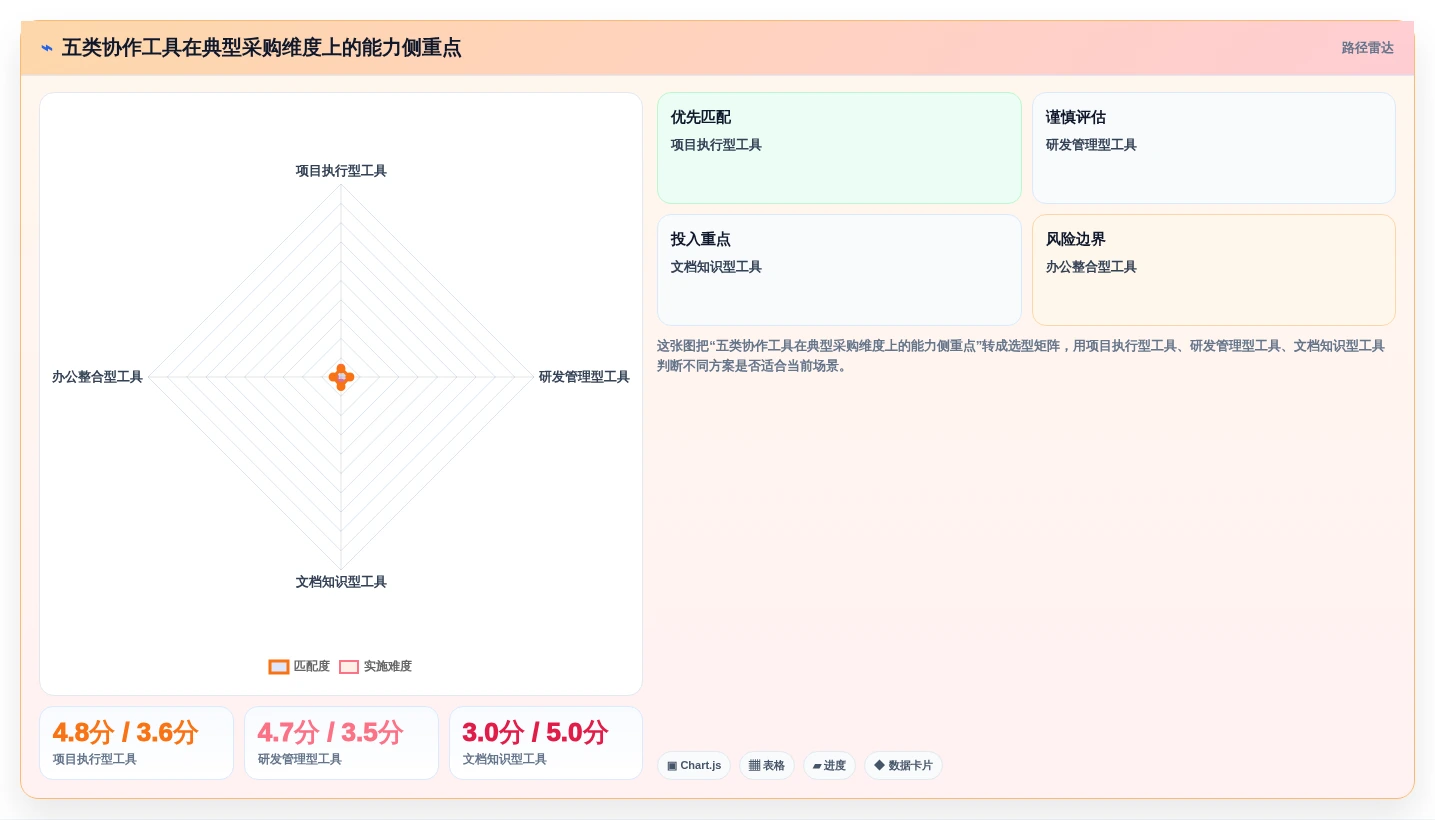
Task: Toggle the 实施难度 legend item
Action: 375,666
